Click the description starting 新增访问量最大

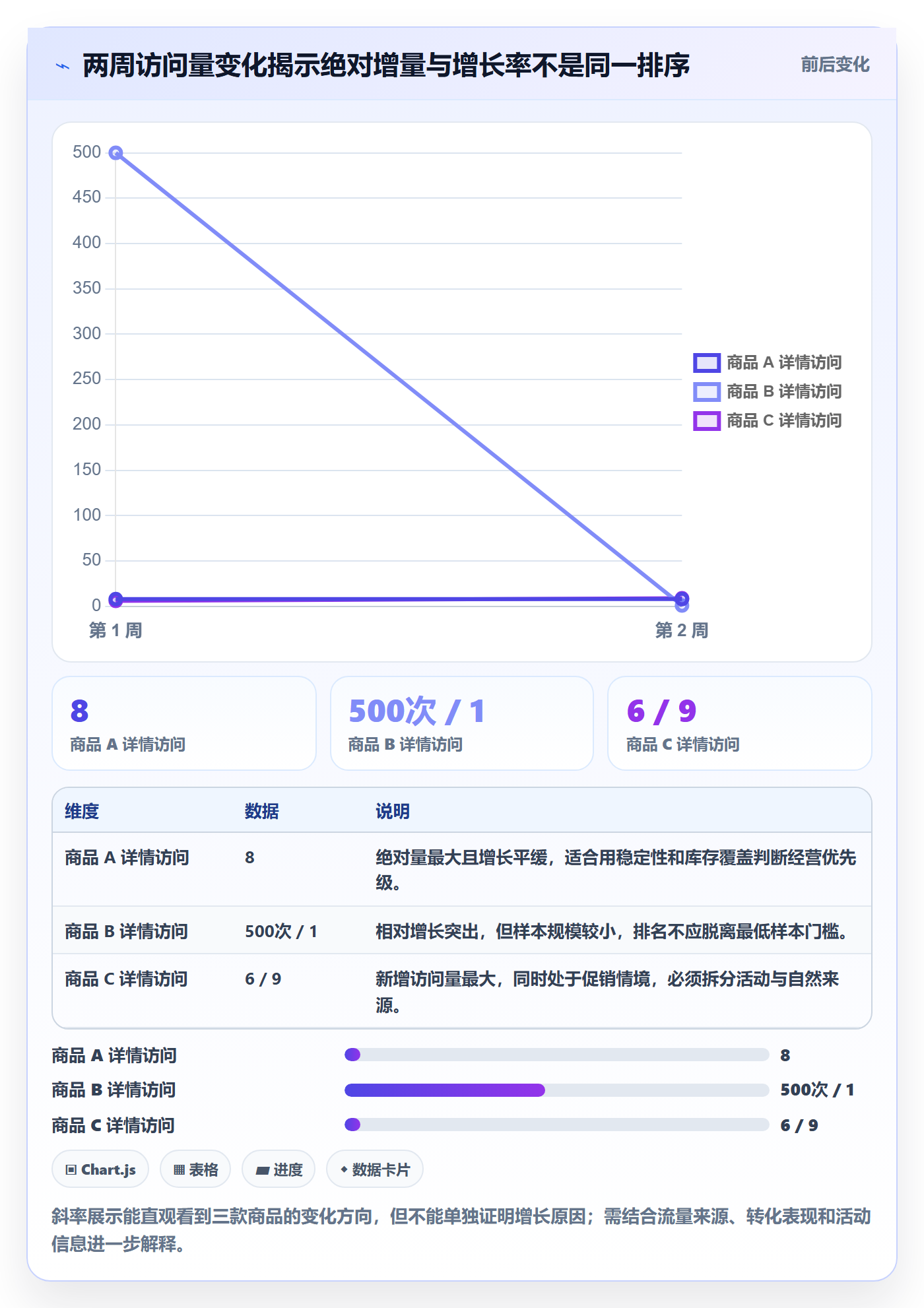[607, 992]
